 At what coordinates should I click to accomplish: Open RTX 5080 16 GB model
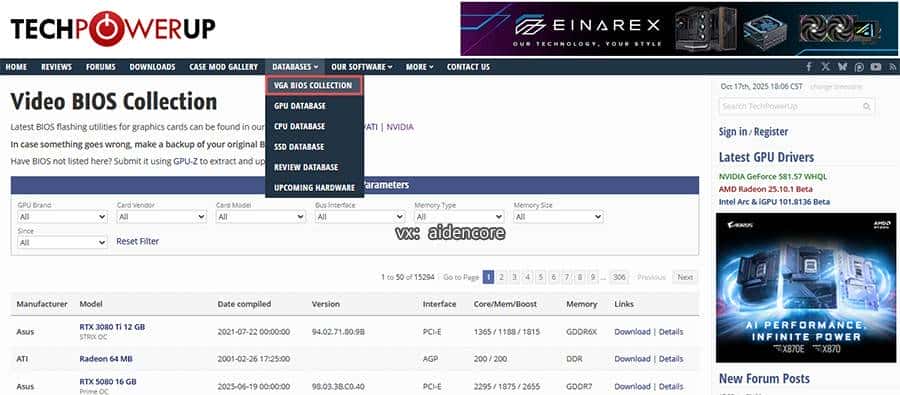(108, 381)
